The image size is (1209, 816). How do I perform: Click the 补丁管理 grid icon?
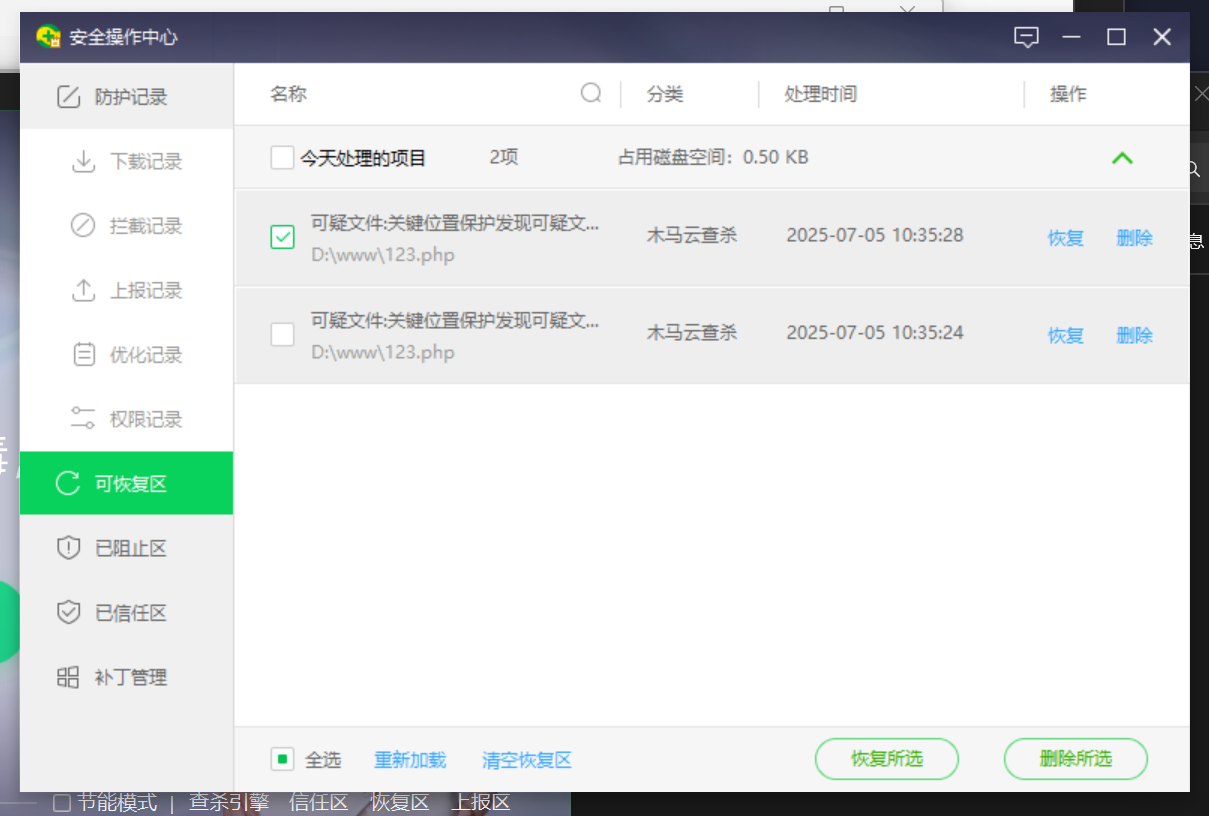pos(68,677)
